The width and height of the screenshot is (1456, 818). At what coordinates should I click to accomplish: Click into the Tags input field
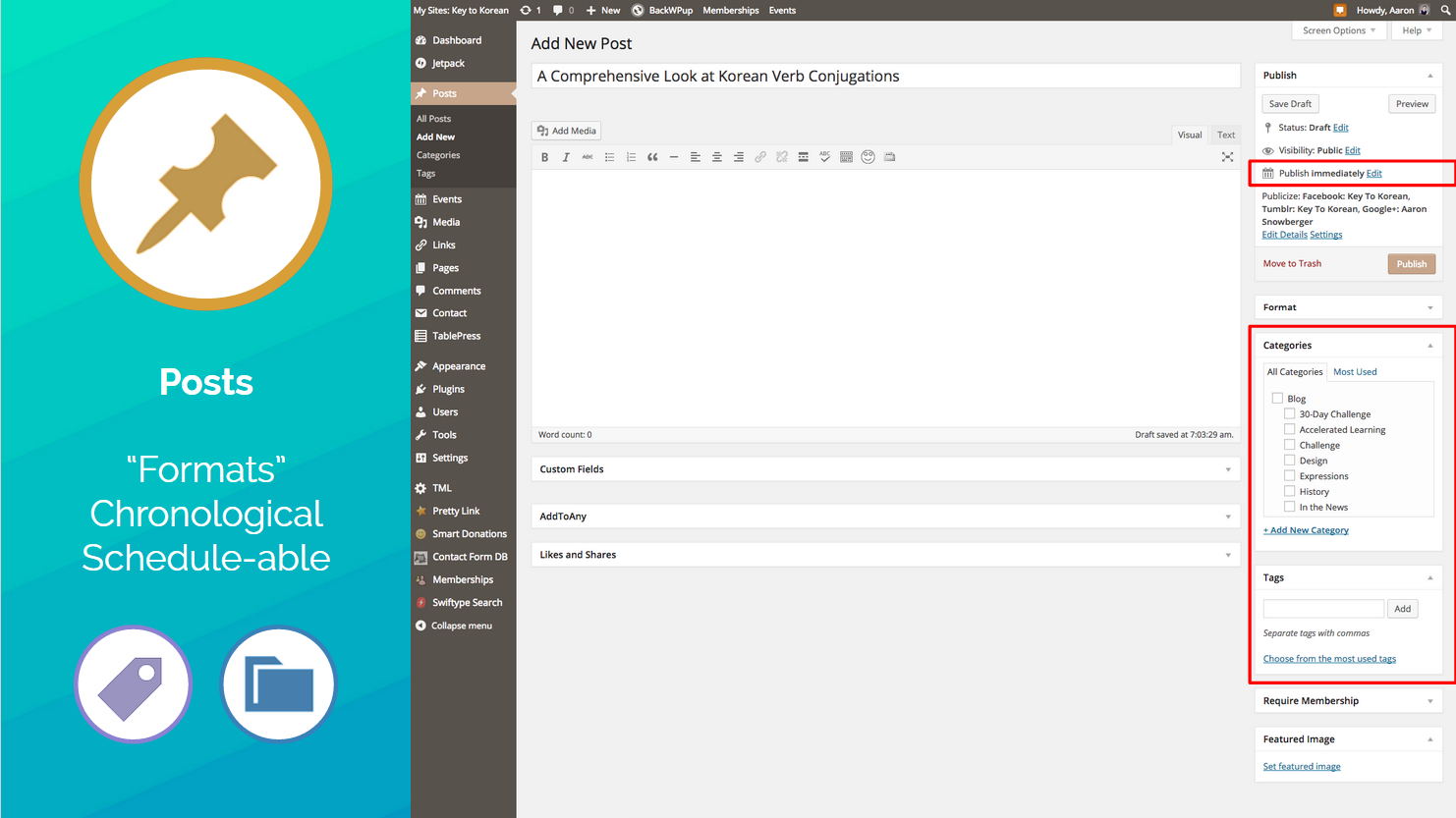tap(1322, 609)
